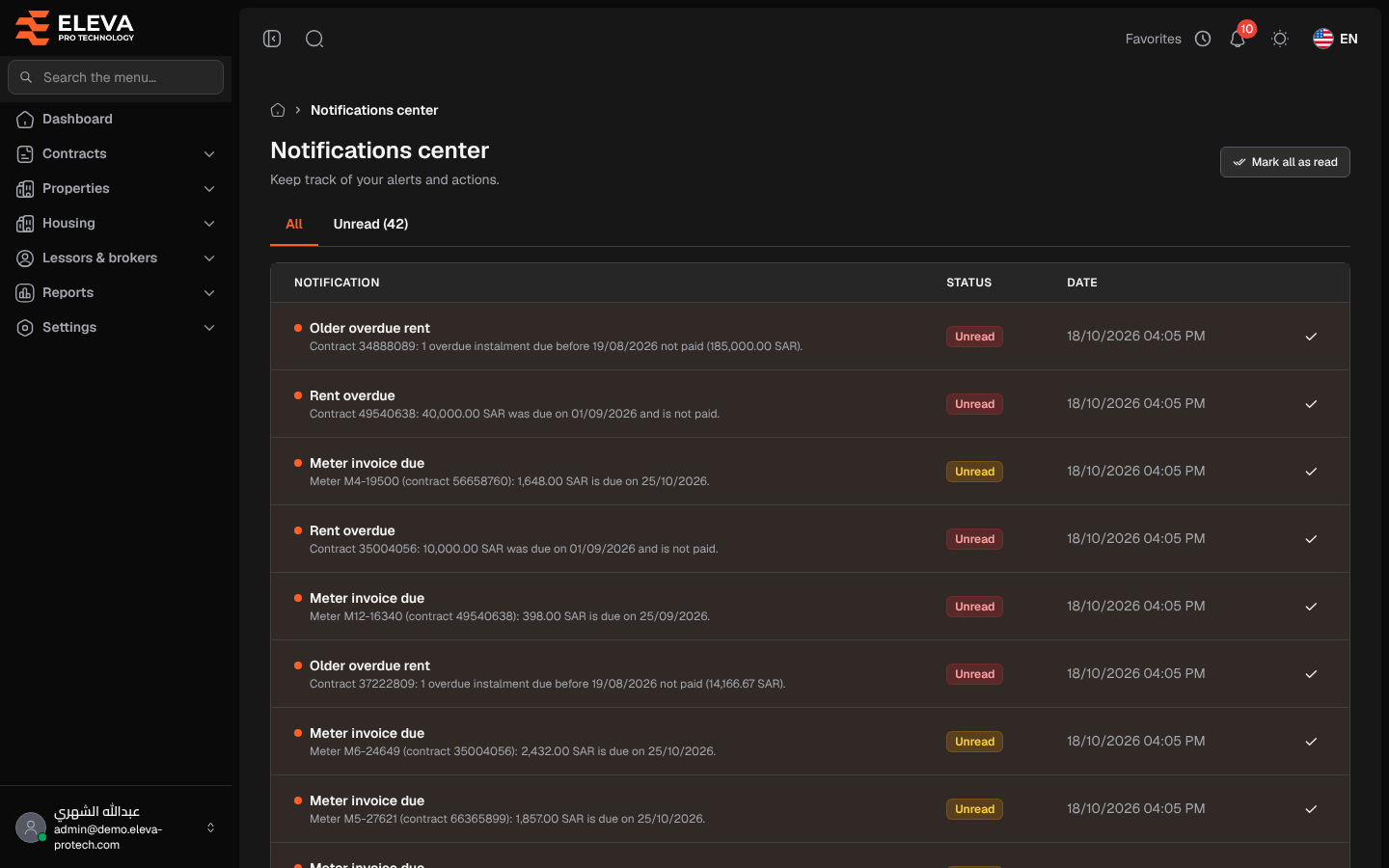Viewport: 1389px width, 868px height.
Task: Mark contract 34888089 older overdue rent as read
Action: click(1311, 337)
